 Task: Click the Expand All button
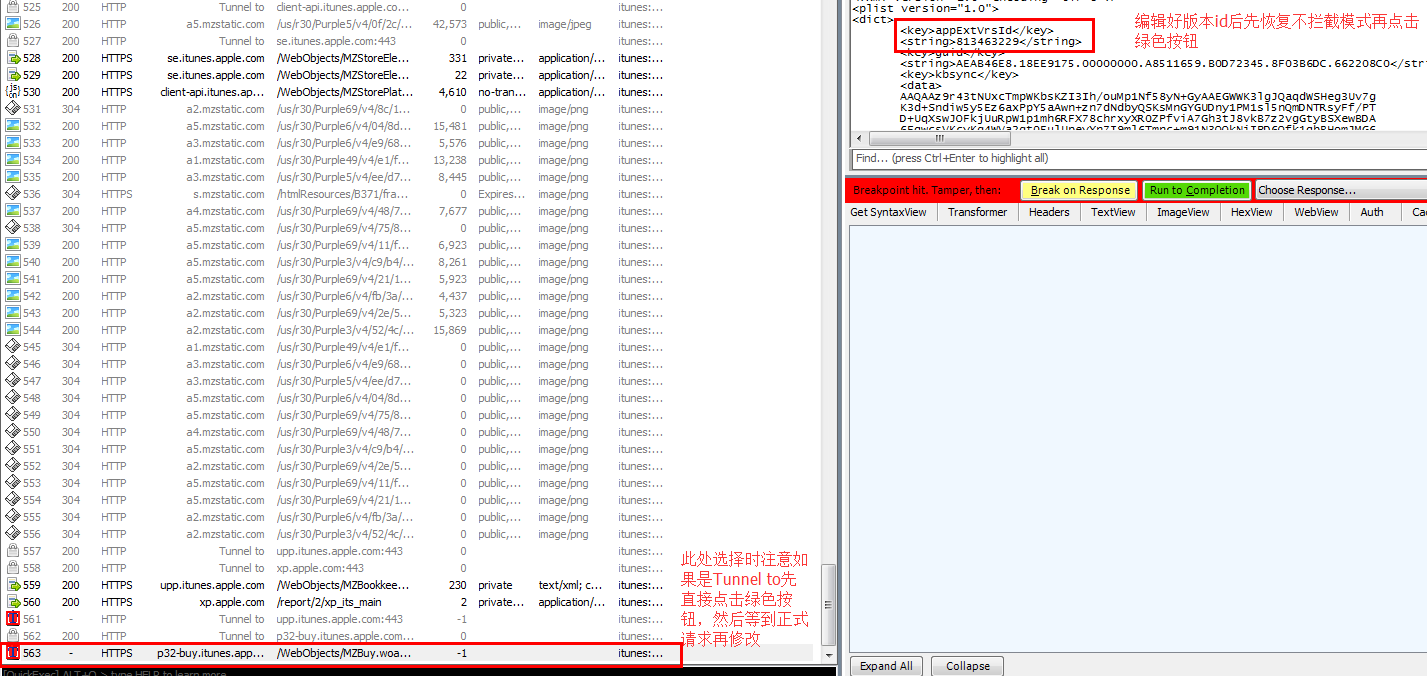coord(886,666)
